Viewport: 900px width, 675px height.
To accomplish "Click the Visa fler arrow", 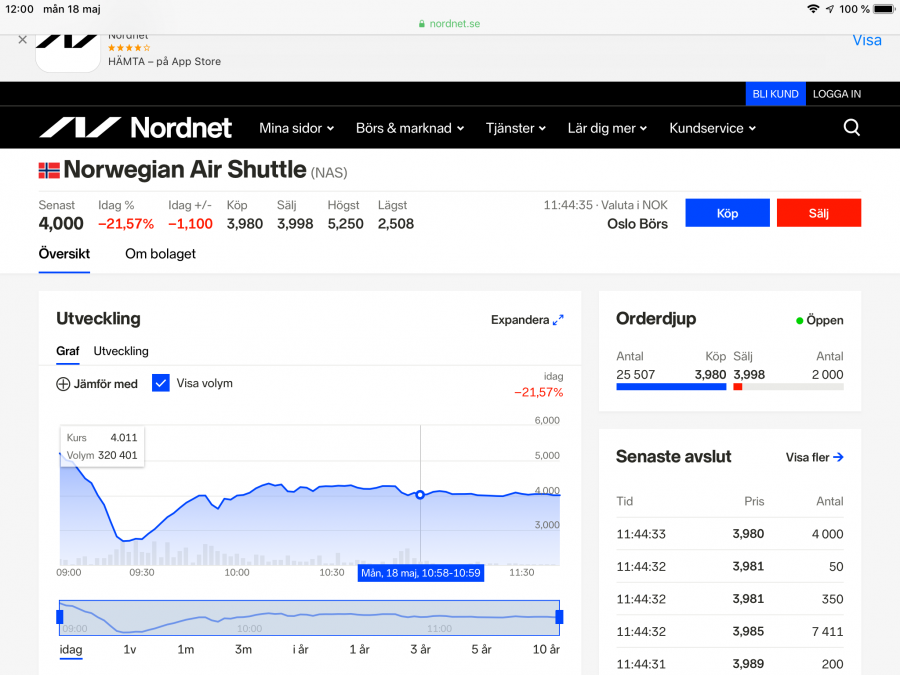I will (838, 457).
